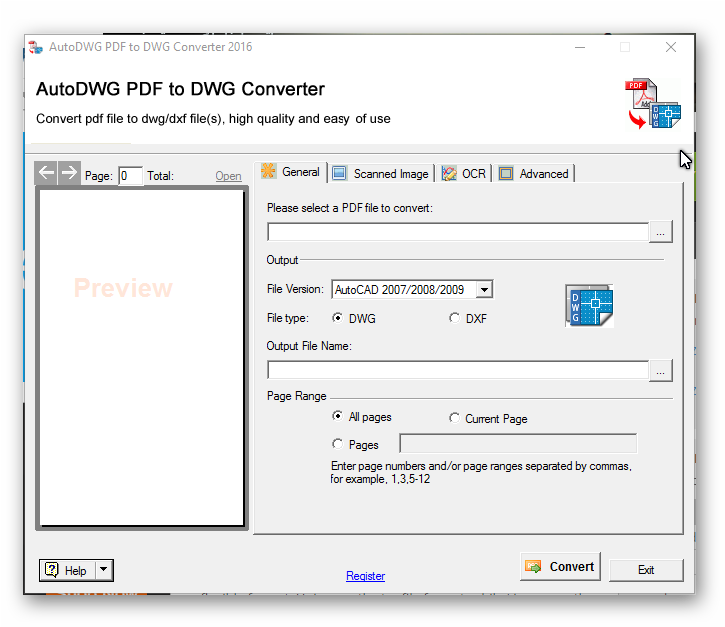Click the PDF file path input field
Viewport: 725px width, 627px height.
pos(458,232)
